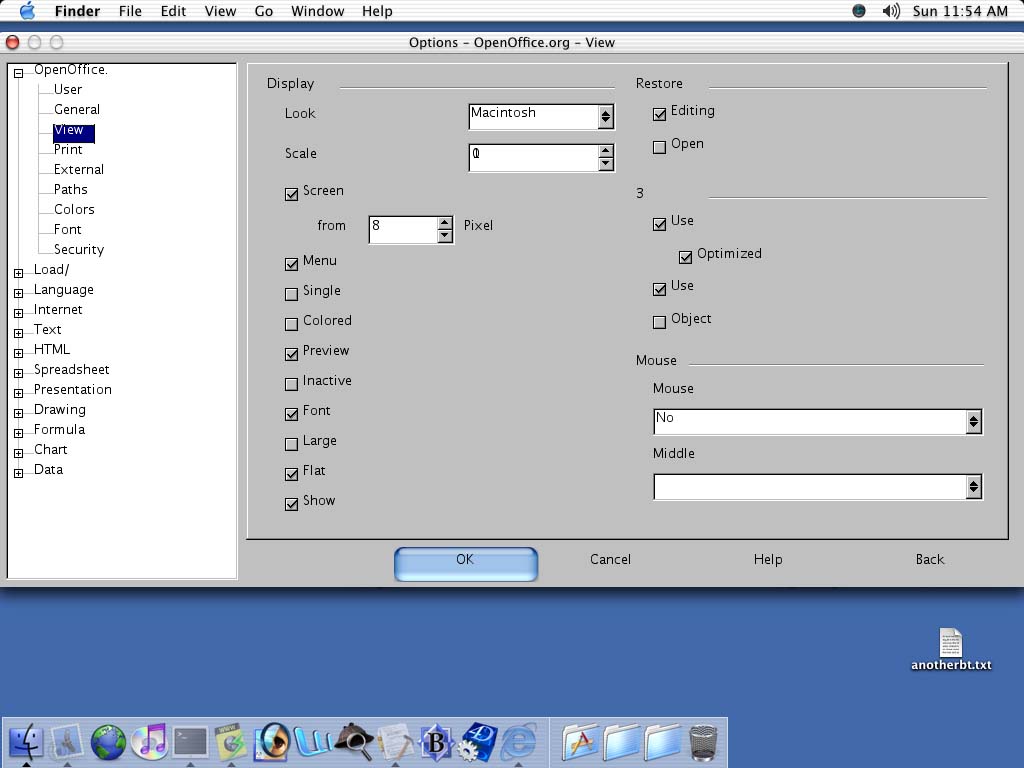Select the Security tree item

(78, 249)
